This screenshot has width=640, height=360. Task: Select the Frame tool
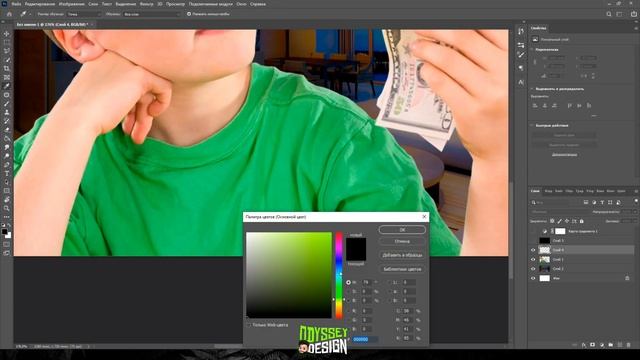tap(7, 77)
